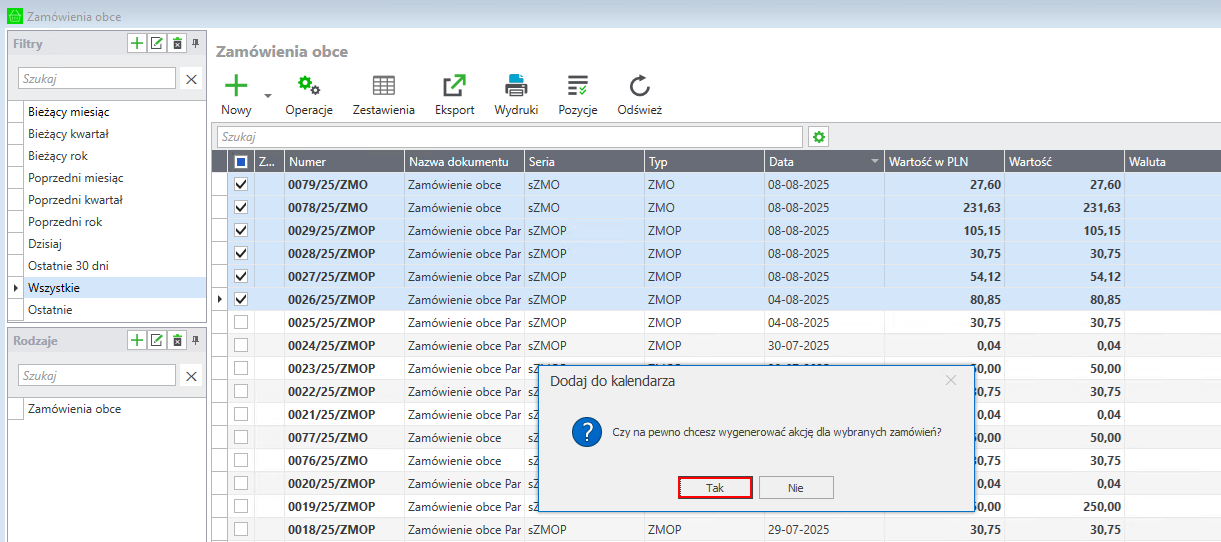Click the Eksport icon
Screen dimensions: 1221x542
pyautogui.click(x=454, y=87)
